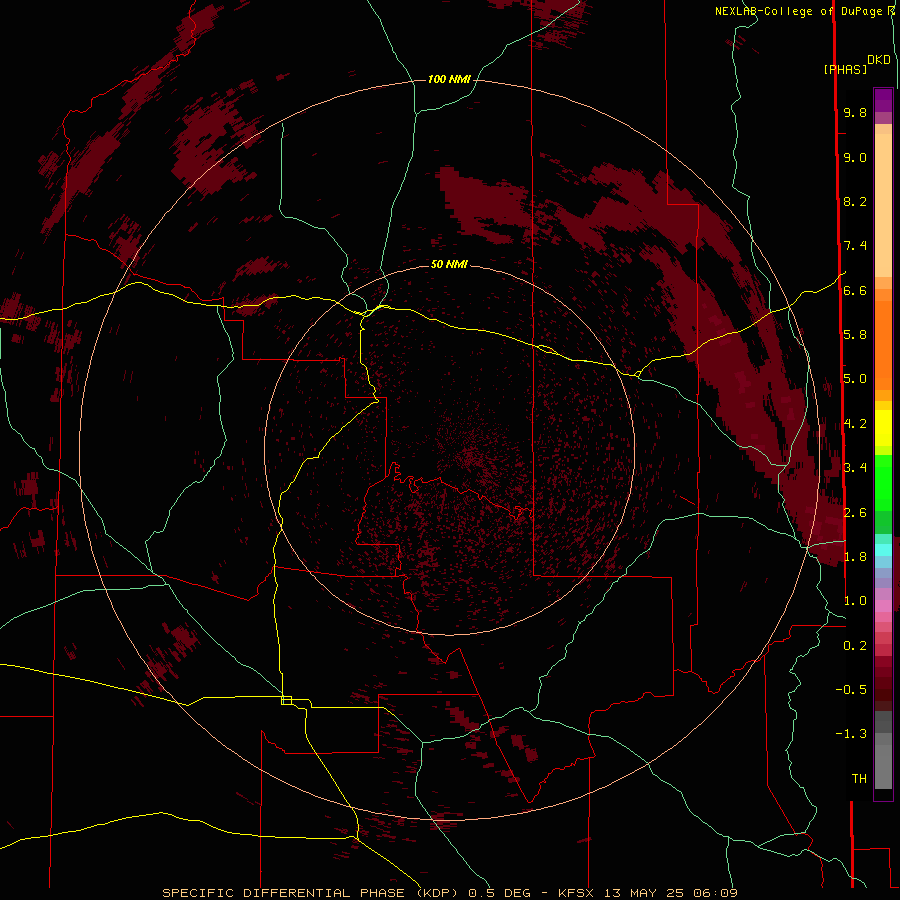The height and width of the screenshot is (900, 900).
Task: Click the 7.4 value on the scale
Action: tap(855, 246)
